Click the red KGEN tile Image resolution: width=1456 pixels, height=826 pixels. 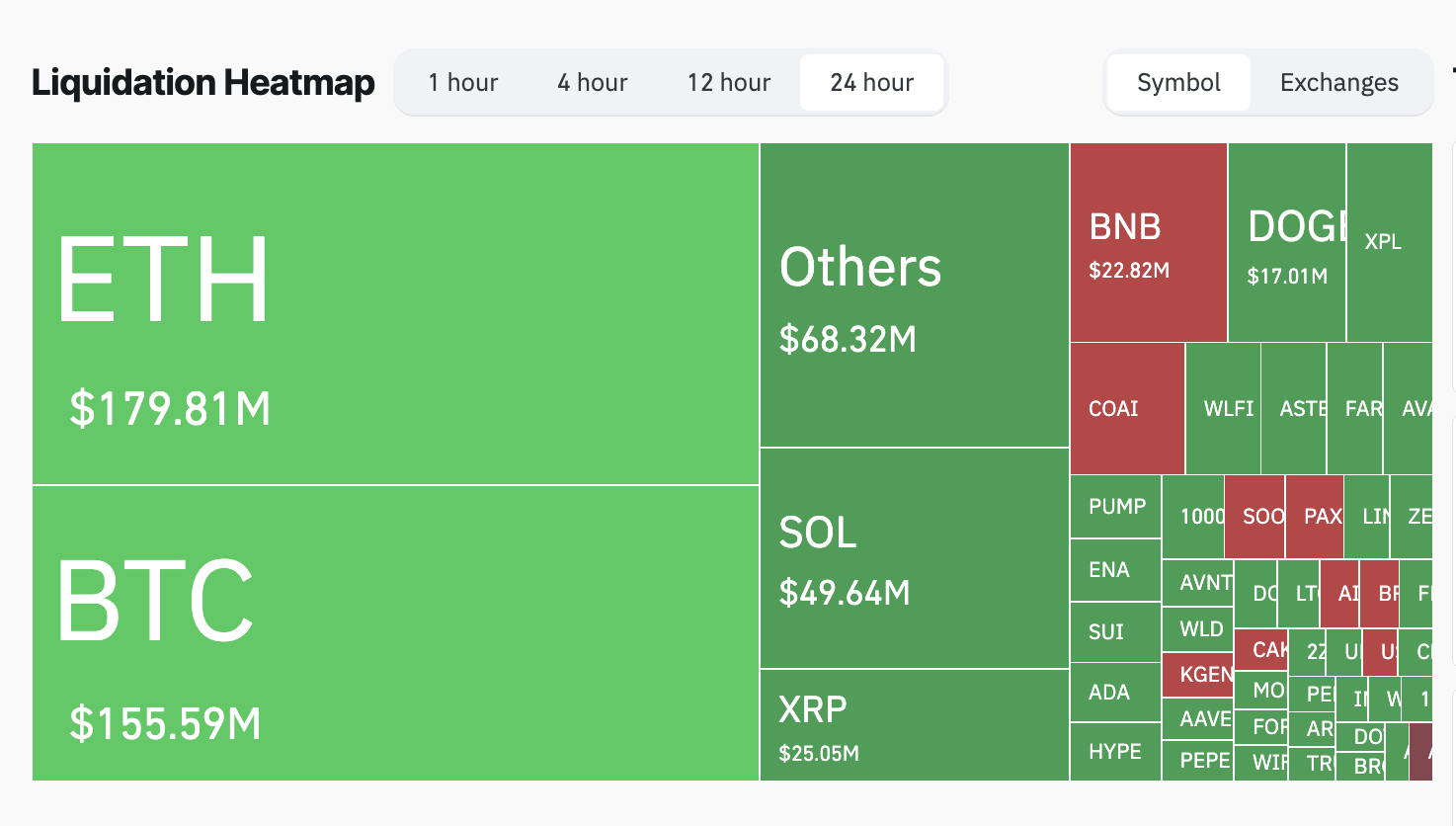pos(1198,675)
